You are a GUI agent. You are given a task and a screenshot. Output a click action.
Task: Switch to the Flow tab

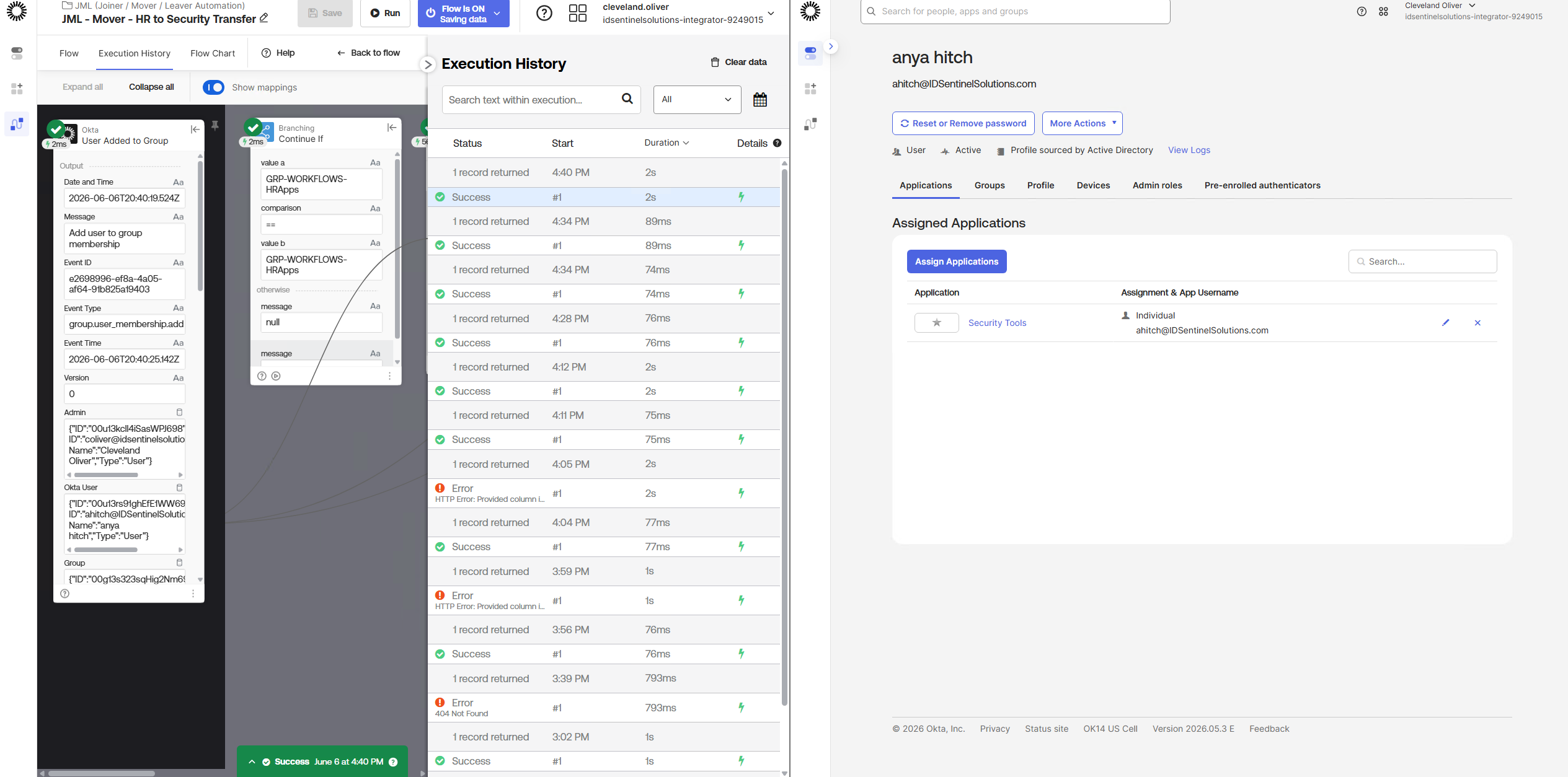[x=69, y=53]
